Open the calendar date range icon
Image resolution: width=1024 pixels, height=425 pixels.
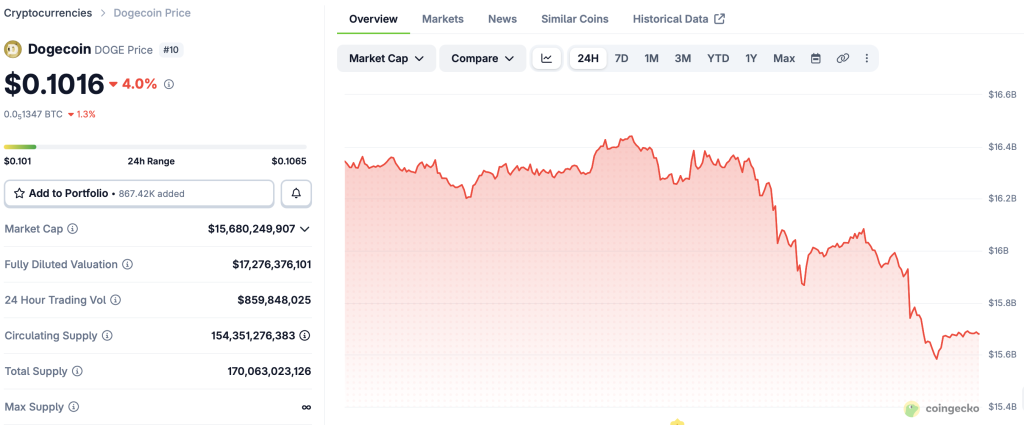pos(816,58)
